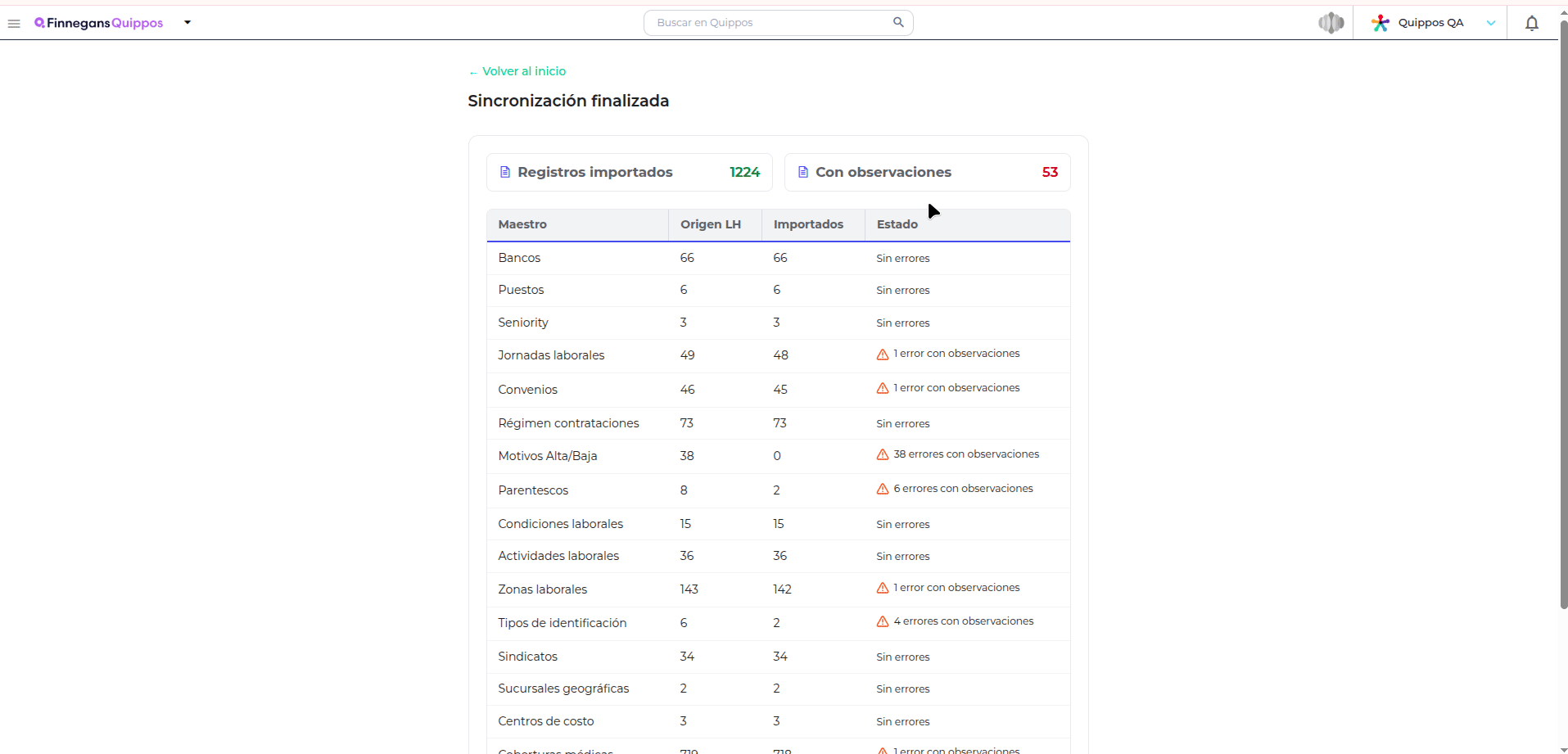Click the Centros de costo row name
This screenshot has height=754, width=1568.
point(546,721)
